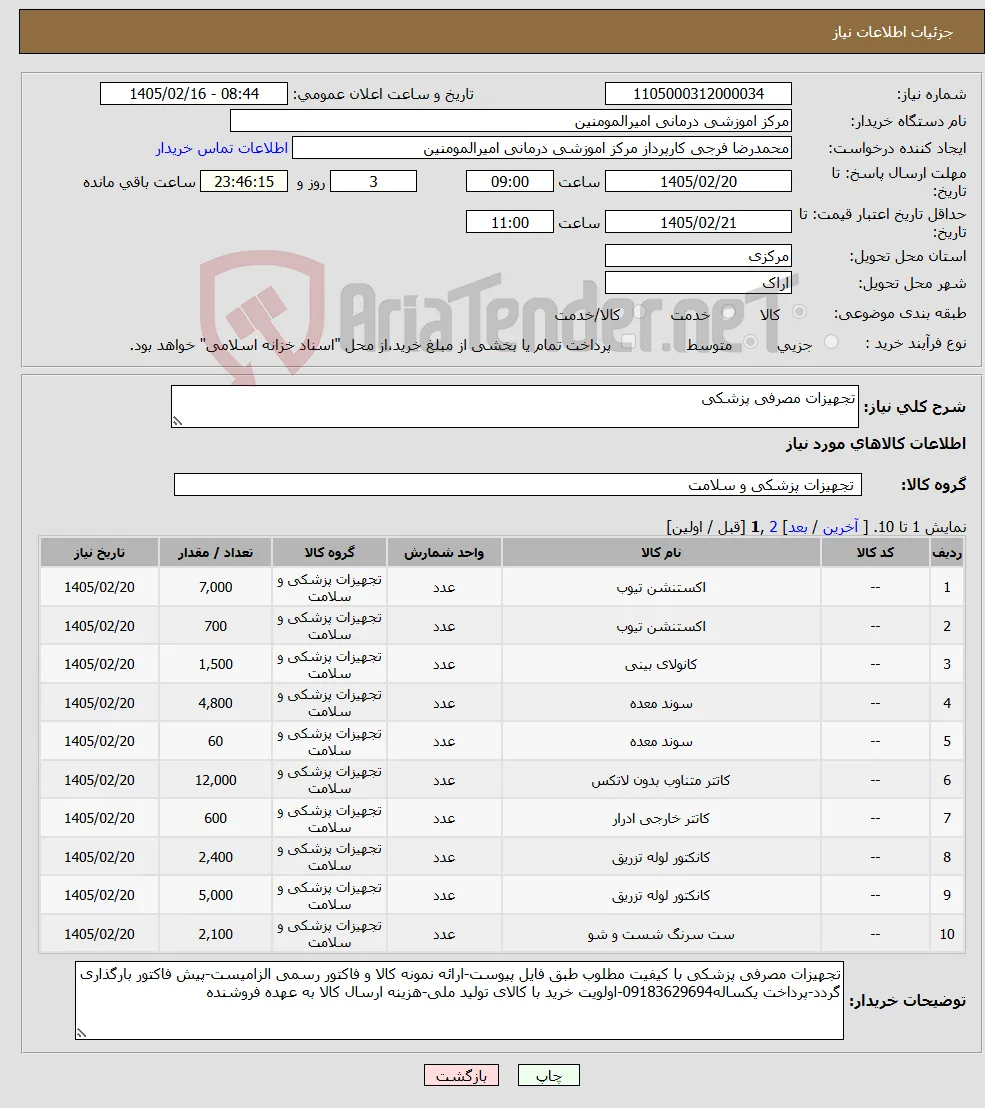Screen dimensions: 985x1108
Task: Select the کالا radio button
Action: pyautogui.click(x=799, y=312)
